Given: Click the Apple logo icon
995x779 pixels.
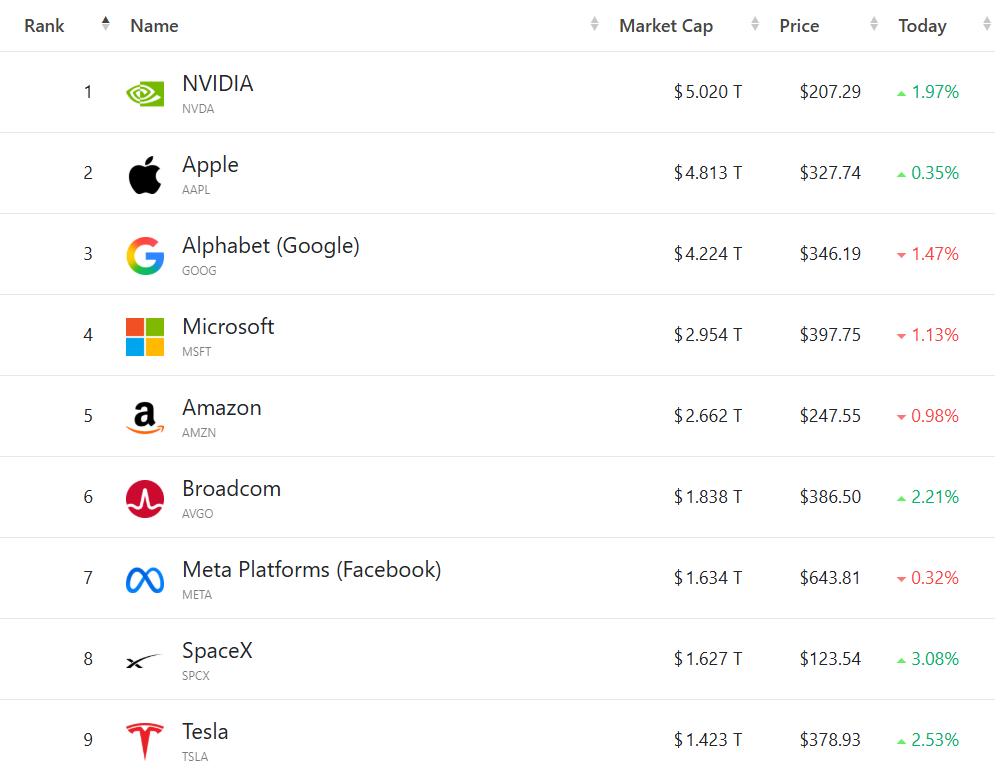Looking at the screenshot, I should (x=145, y=174).
